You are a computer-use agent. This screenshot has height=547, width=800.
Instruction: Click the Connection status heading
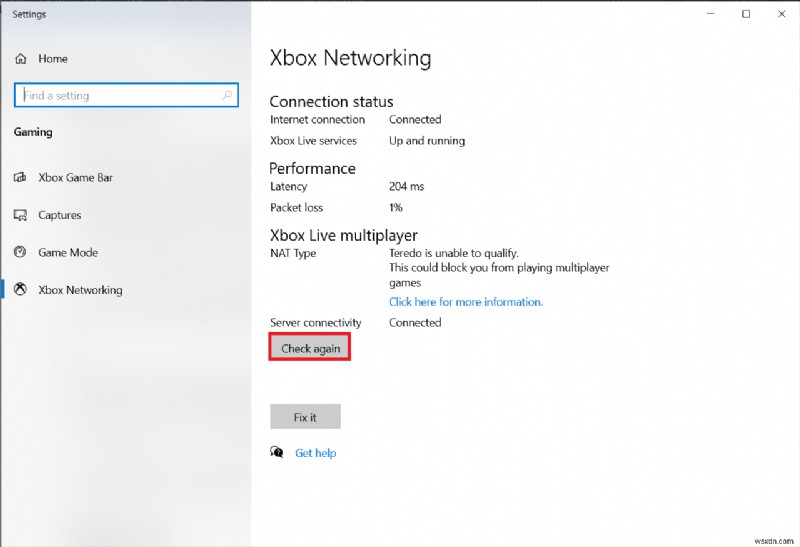332,102
